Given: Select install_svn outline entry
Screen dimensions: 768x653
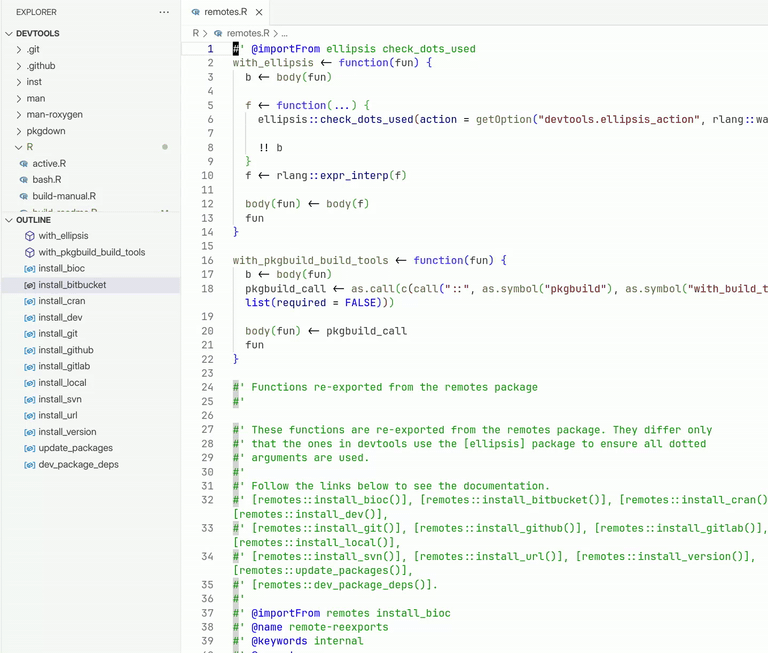Looking at the screenshot, I should 60,399.
